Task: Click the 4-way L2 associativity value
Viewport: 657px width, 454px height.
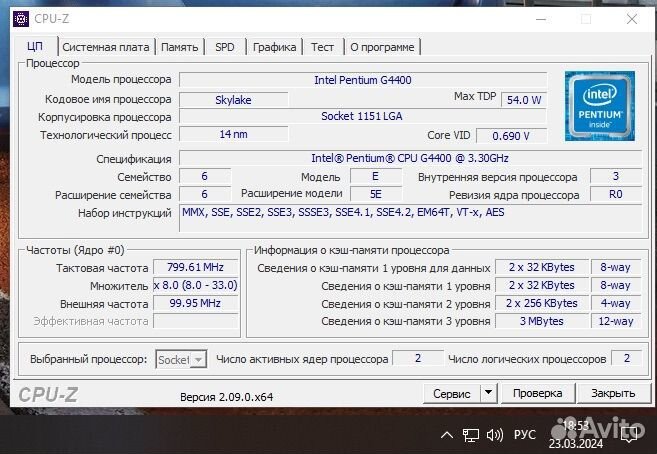Action: pos(616,303)
